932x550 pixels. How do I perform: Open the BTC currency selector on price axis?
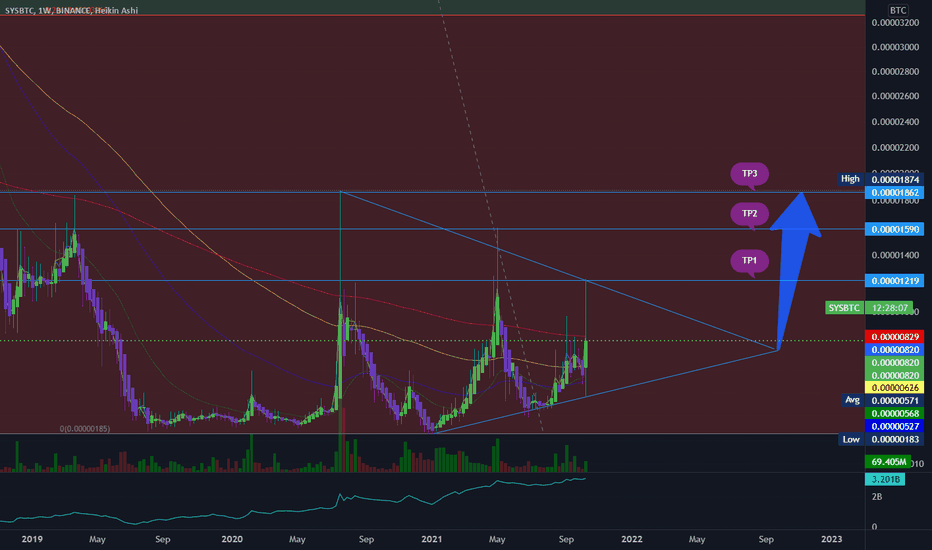(x=898, y=10)
